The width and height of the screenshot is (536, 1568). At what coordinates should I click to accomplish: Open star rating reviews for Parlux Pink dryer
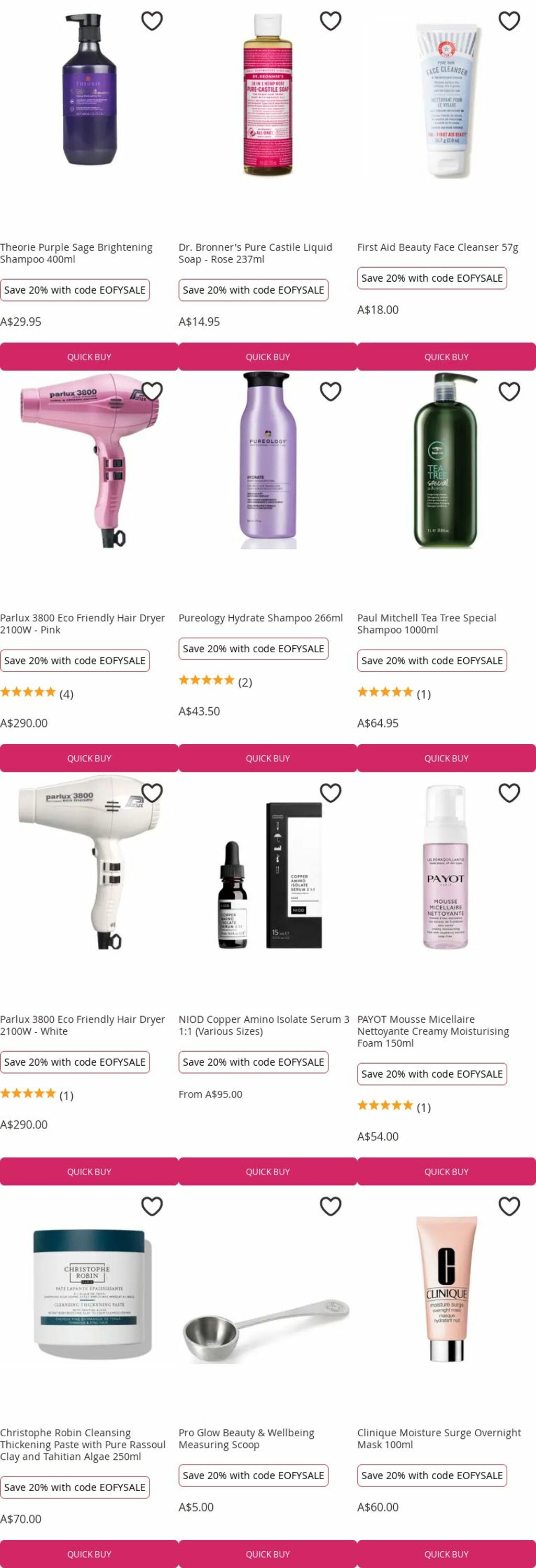click(37, 693)
